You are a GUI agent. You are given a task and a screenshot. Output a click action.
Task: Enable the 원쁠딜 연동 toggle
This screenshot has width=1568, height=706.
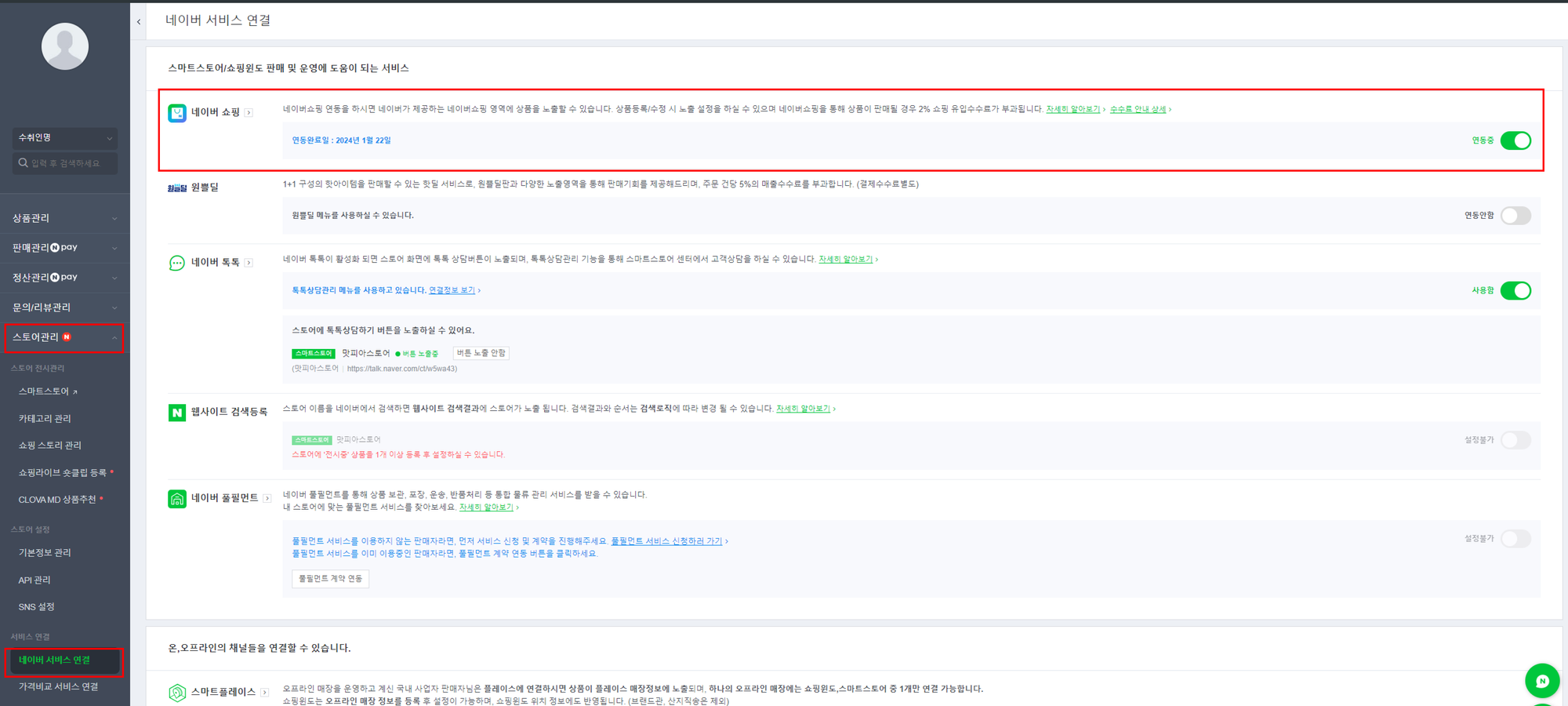(1515, 215)
